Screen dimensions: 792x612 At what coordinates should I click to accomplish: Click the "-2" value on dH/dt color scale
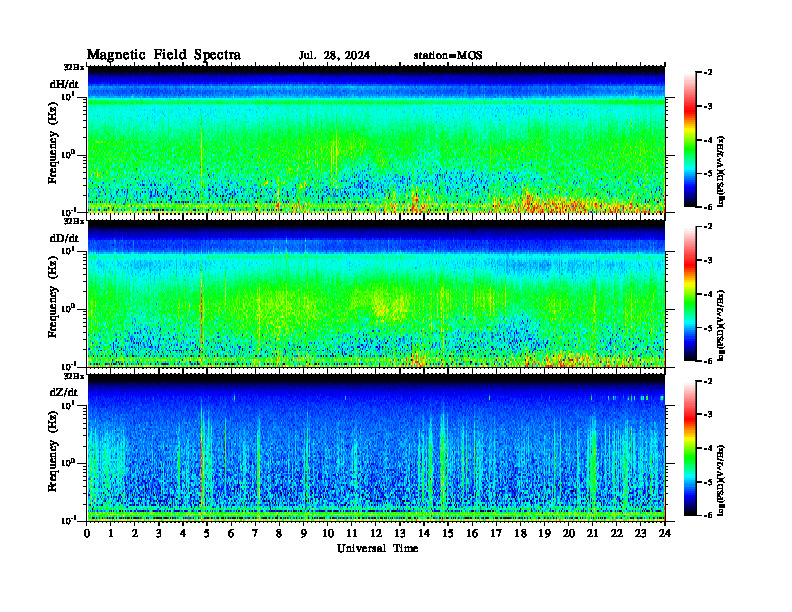click(708, 73)
